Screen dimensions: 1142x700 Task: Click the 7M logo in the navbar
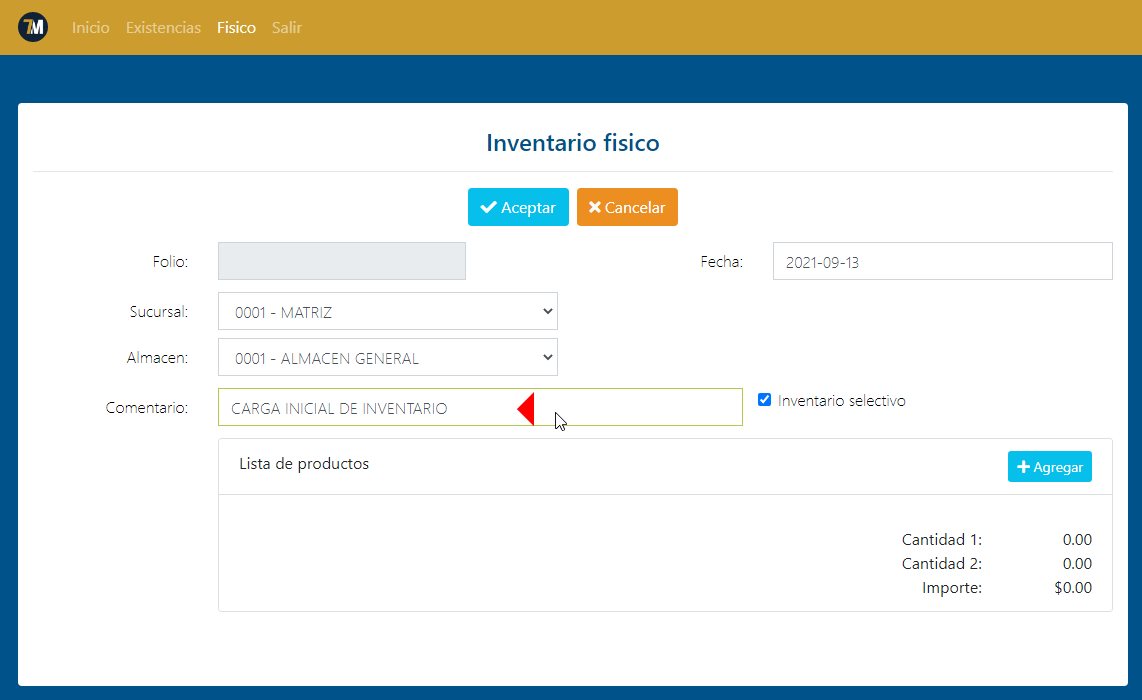coord(33,27)
